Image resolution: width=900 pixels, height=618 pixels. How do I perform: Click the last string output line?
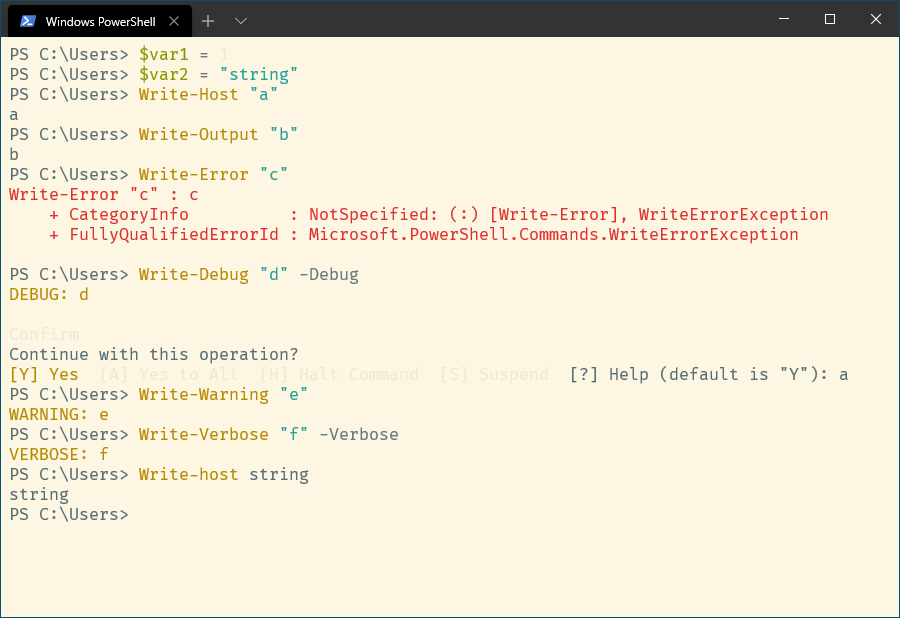[x=39, y=495]
